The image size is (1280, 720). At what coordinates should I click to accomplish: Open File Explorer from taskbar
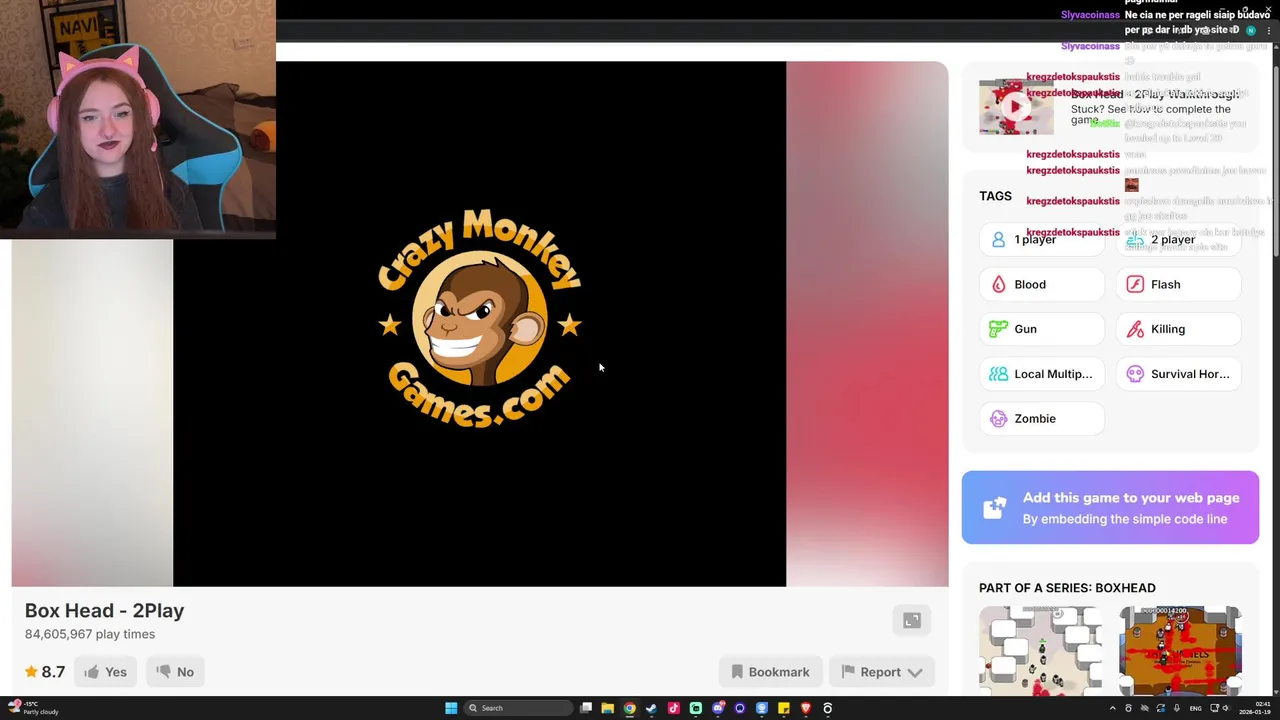coord(607,708)
